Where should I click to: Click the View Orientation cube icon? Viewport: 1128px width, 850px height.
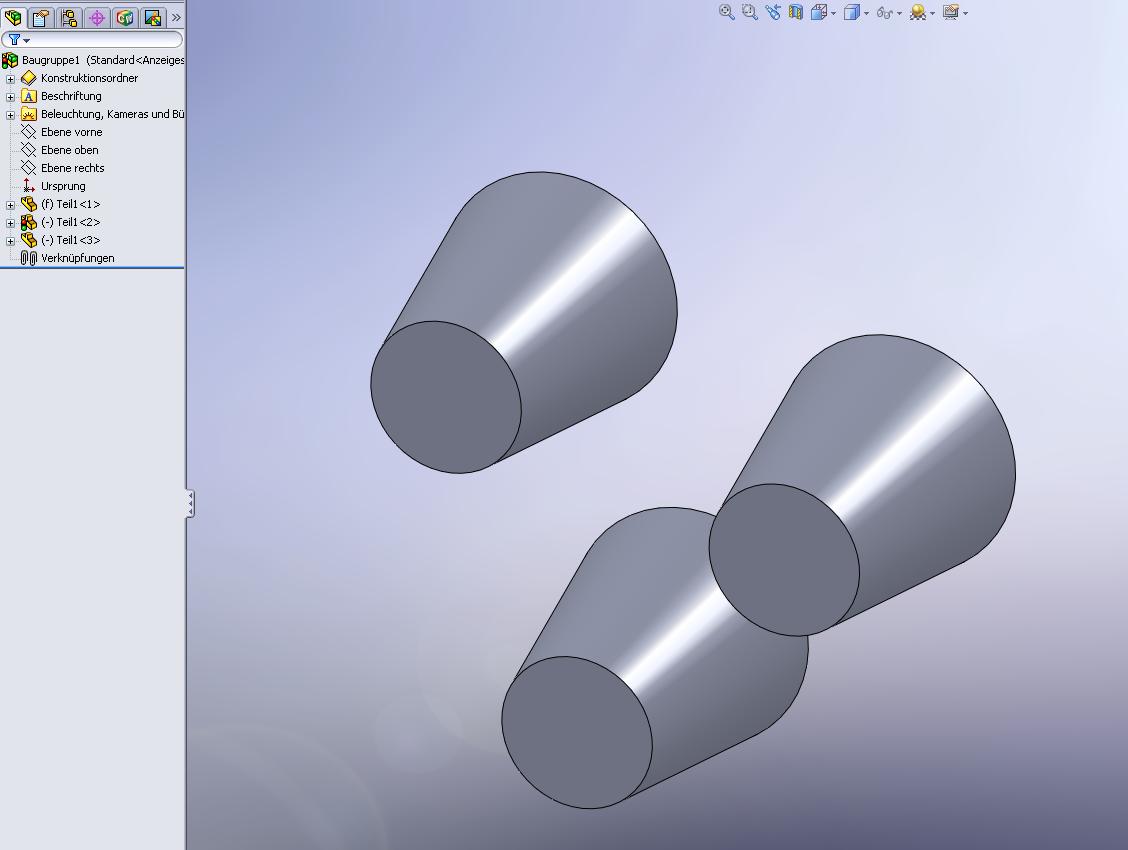coord(819,12)
